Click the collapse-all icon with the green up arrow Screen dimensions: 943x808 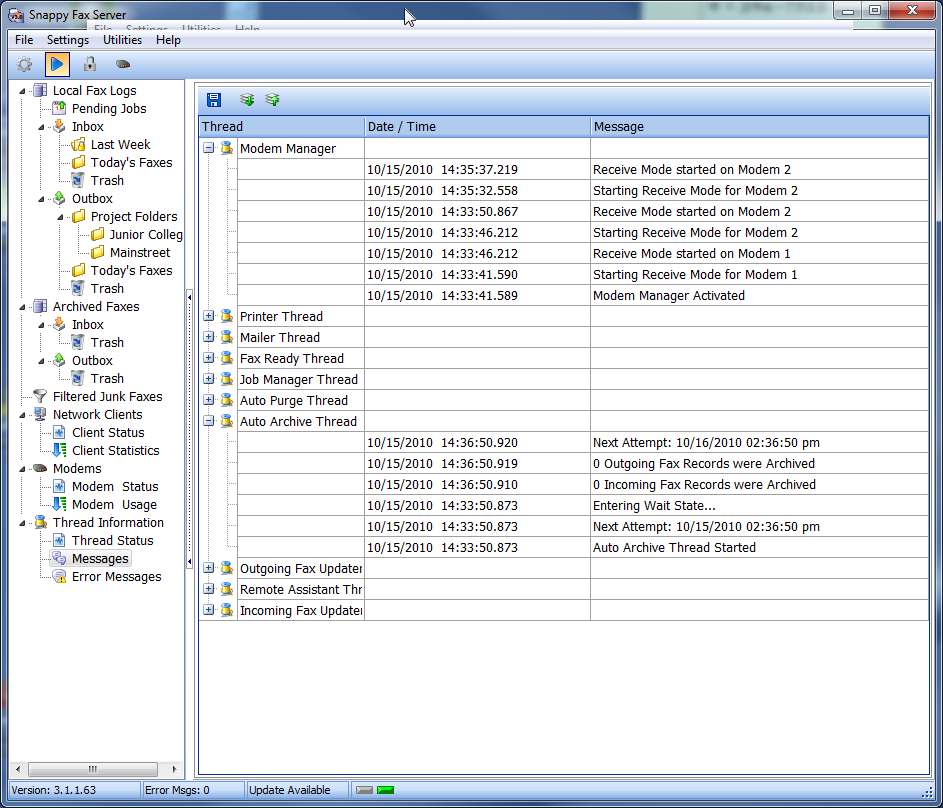click(272, 100)
